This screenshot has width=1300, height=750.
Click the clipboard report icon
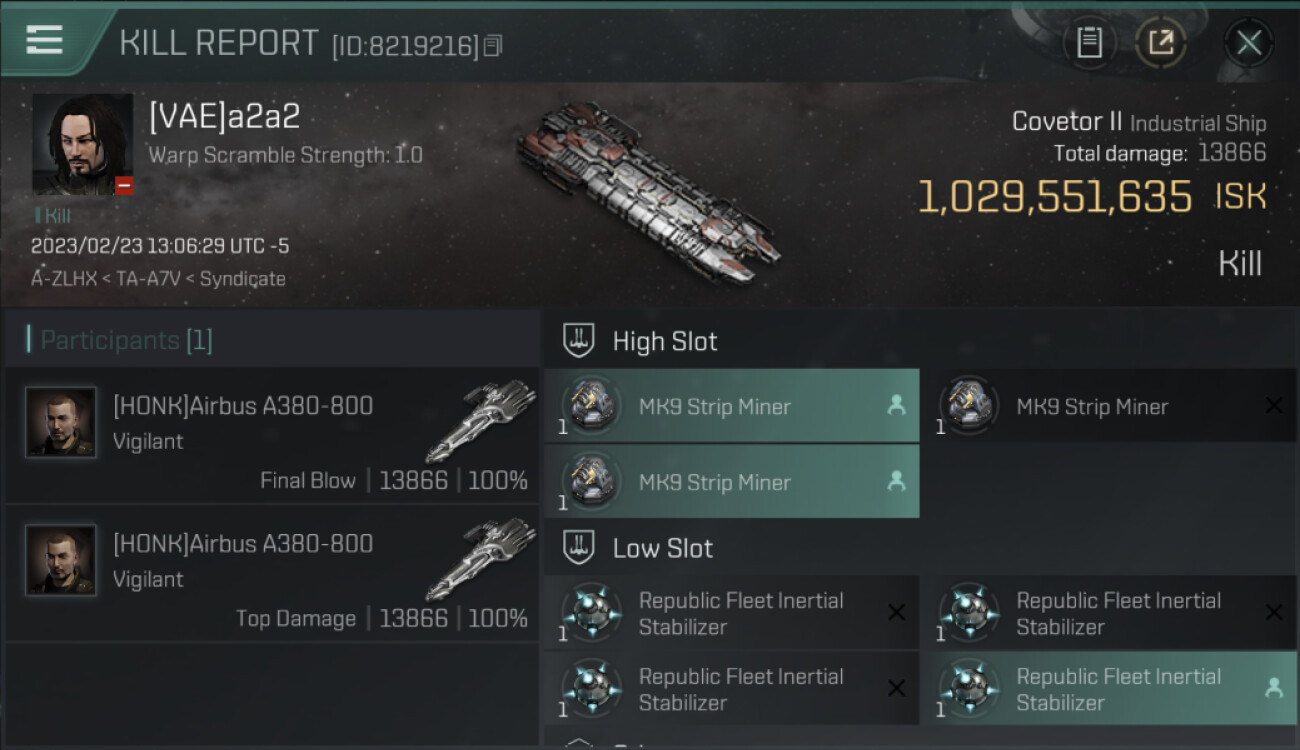tap(1089, 43)
